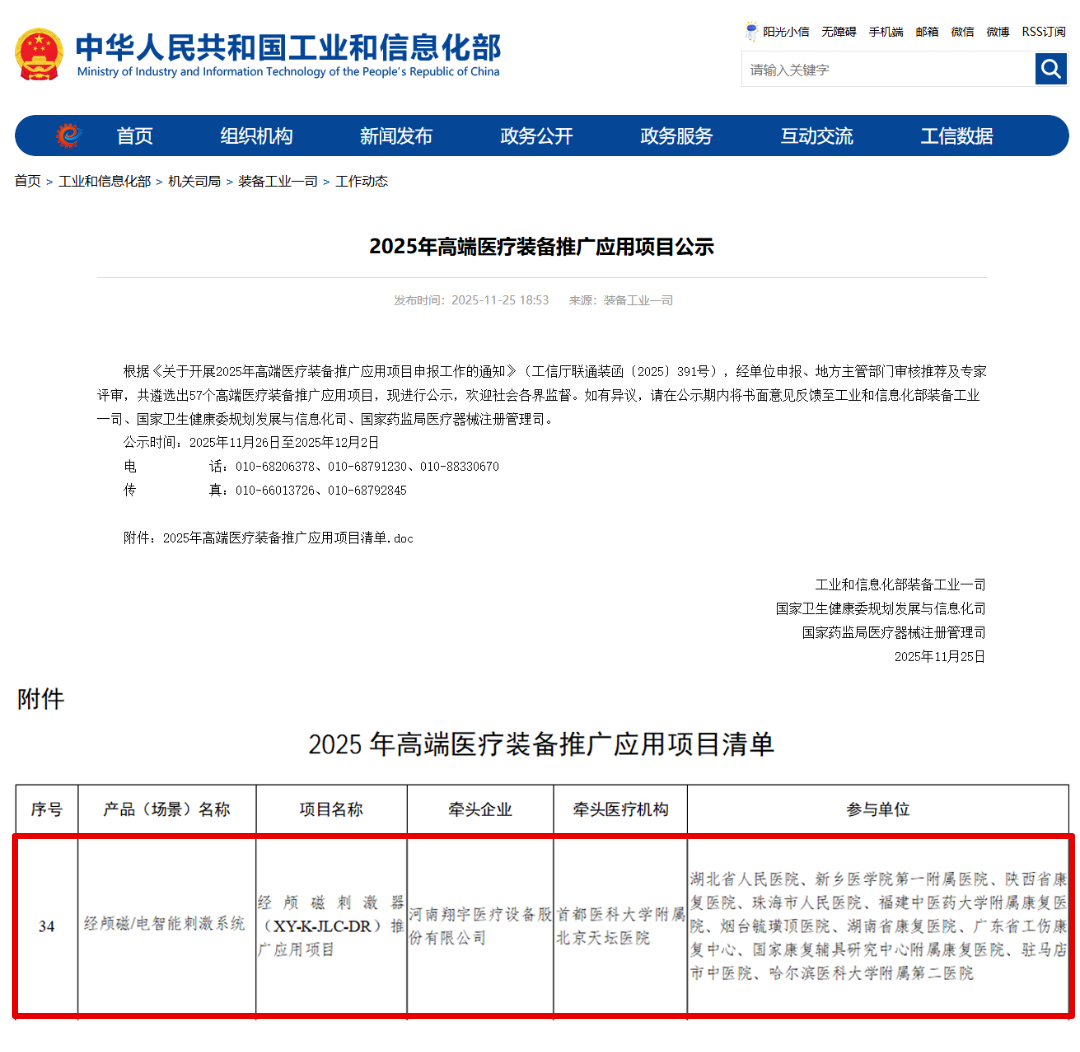Click the 参与单位 cell listing 湖北省人民医院
This screenshot has height=1052, width=1080.
[x=878, y=926]
